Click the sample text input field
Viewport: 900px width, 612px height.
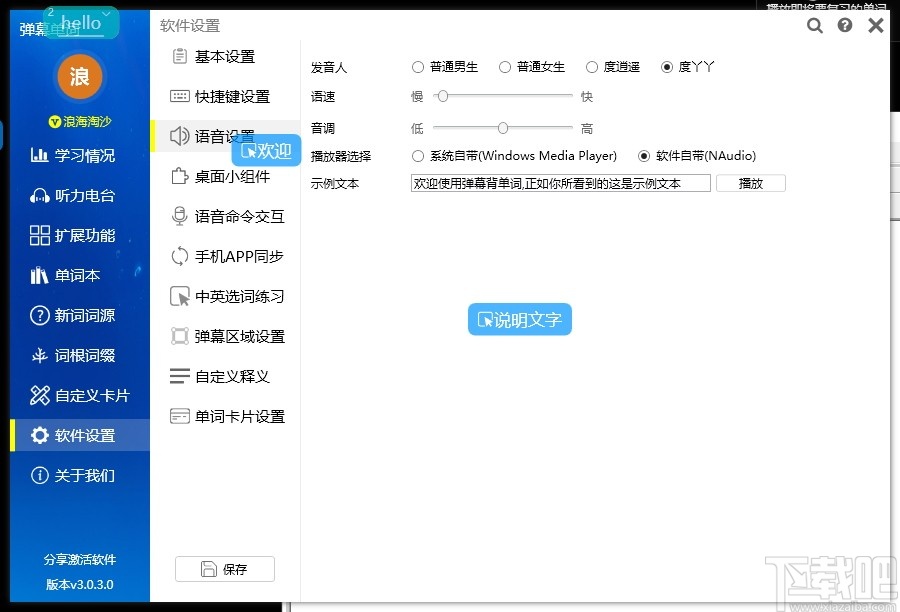click(559, 183)
